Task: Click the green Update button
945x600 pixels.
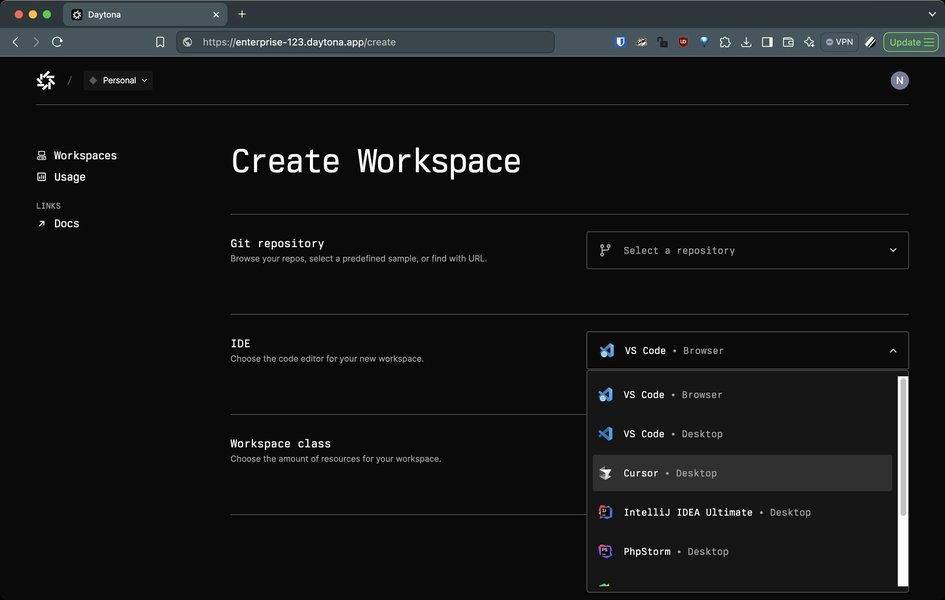Action: (x=908, y=42)
